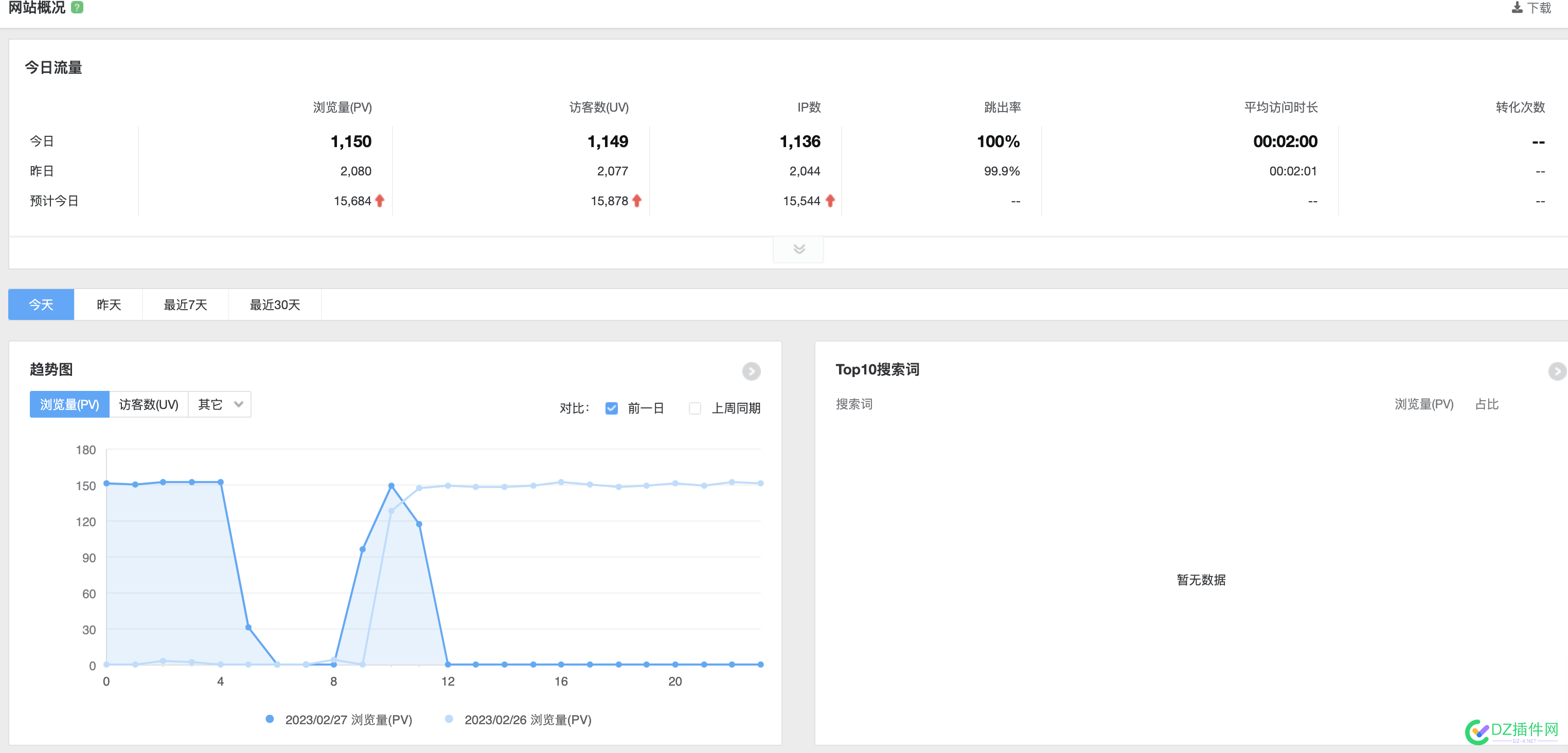Viewport: 1568px width, 753px height.
Task: Click the 平均访问时长 column header
Action: 1281,107
